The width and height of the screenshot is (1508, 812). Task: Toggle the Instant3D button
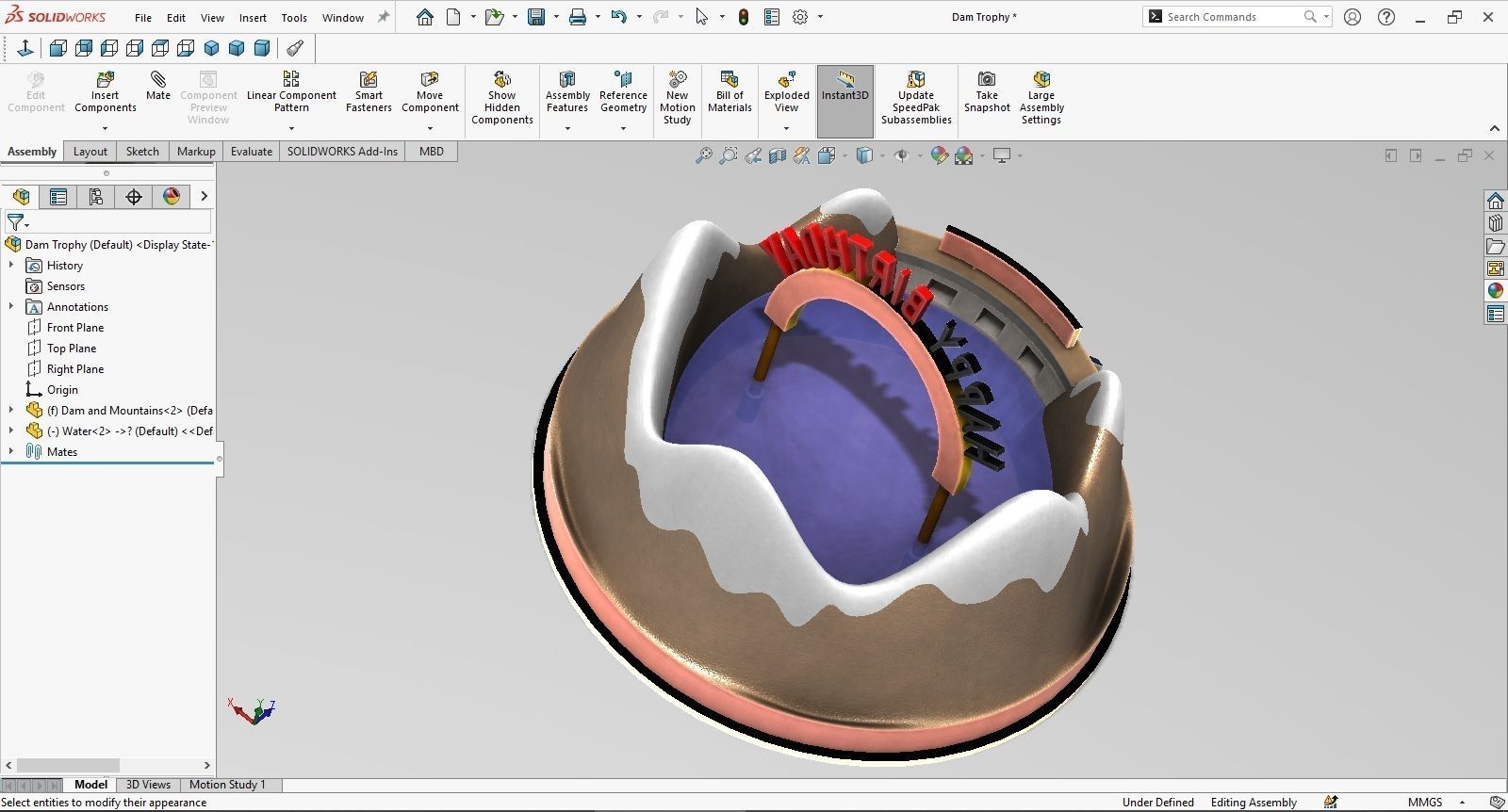[x=845, y=101]
